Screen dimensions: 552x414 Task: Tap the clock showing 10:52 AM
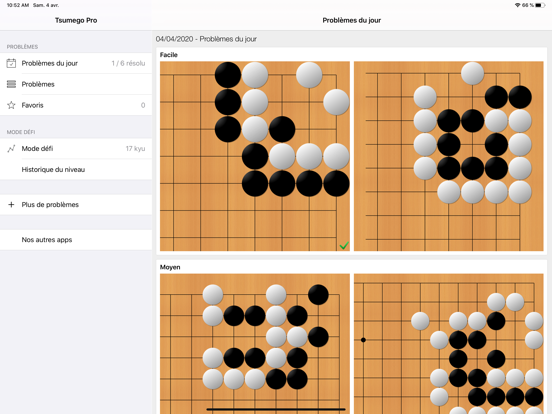pos(18,5)
